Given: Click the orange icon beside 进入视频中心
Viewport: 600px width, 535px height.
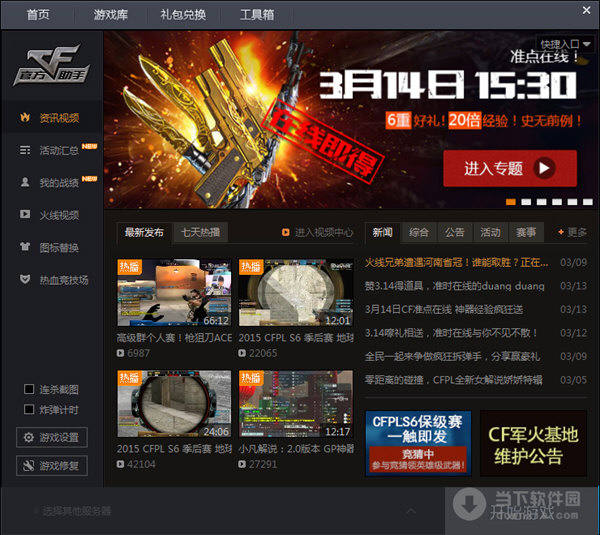Looking at the screenshot, I should pyautogui.click(x=285, y=232).
